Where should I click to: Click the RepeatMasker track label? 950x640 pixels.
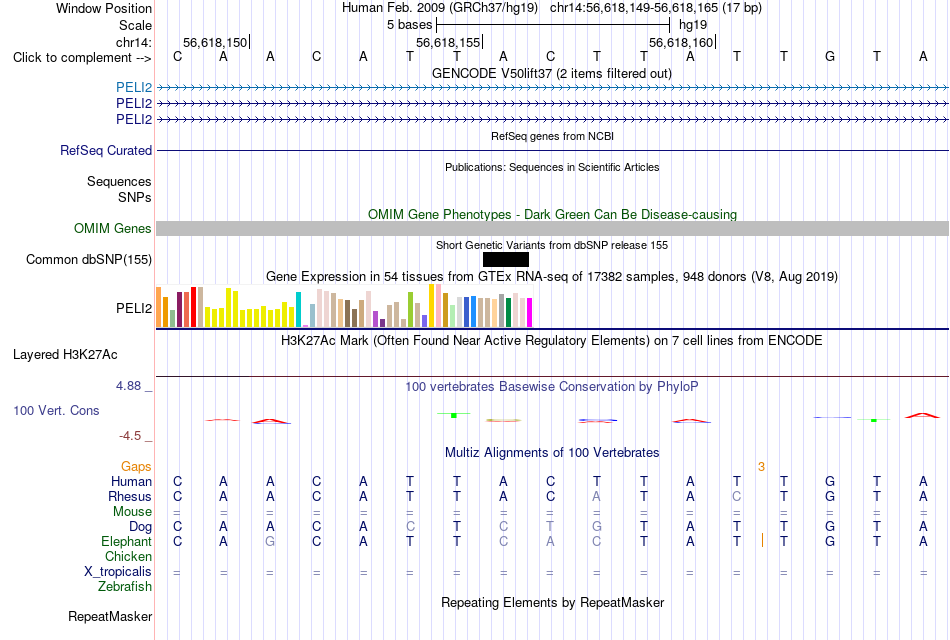pos(110,616)
